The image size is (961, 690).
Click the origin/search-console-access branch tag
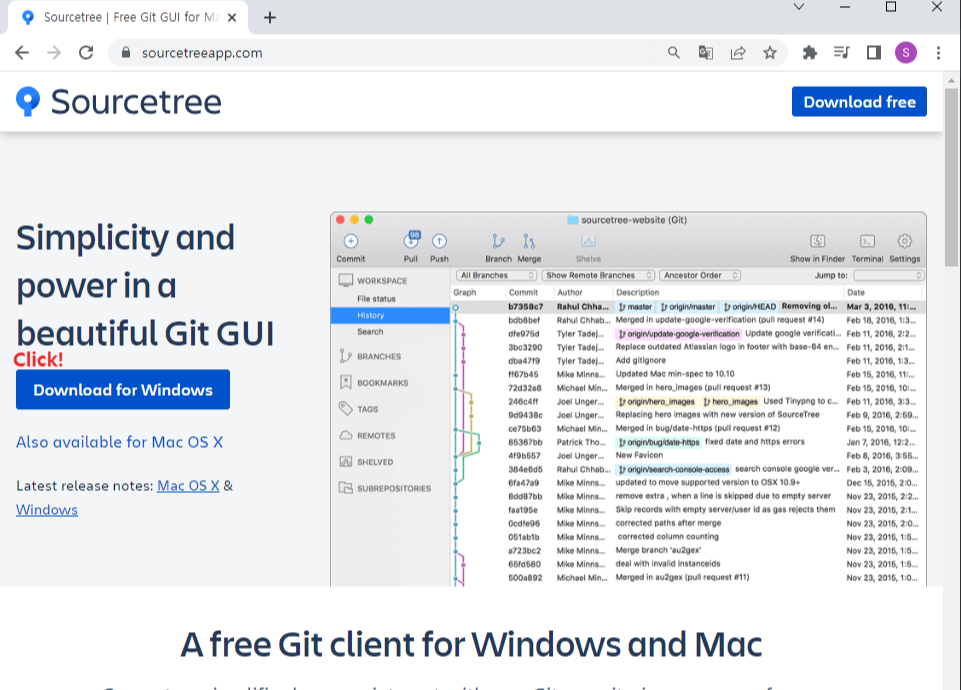click(673, 469)
